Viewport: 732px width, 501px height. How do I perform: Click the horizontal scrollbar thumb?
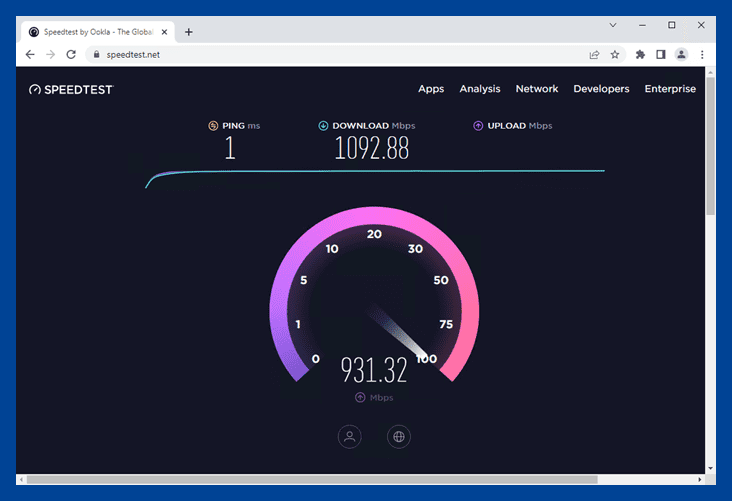[312, 480]
